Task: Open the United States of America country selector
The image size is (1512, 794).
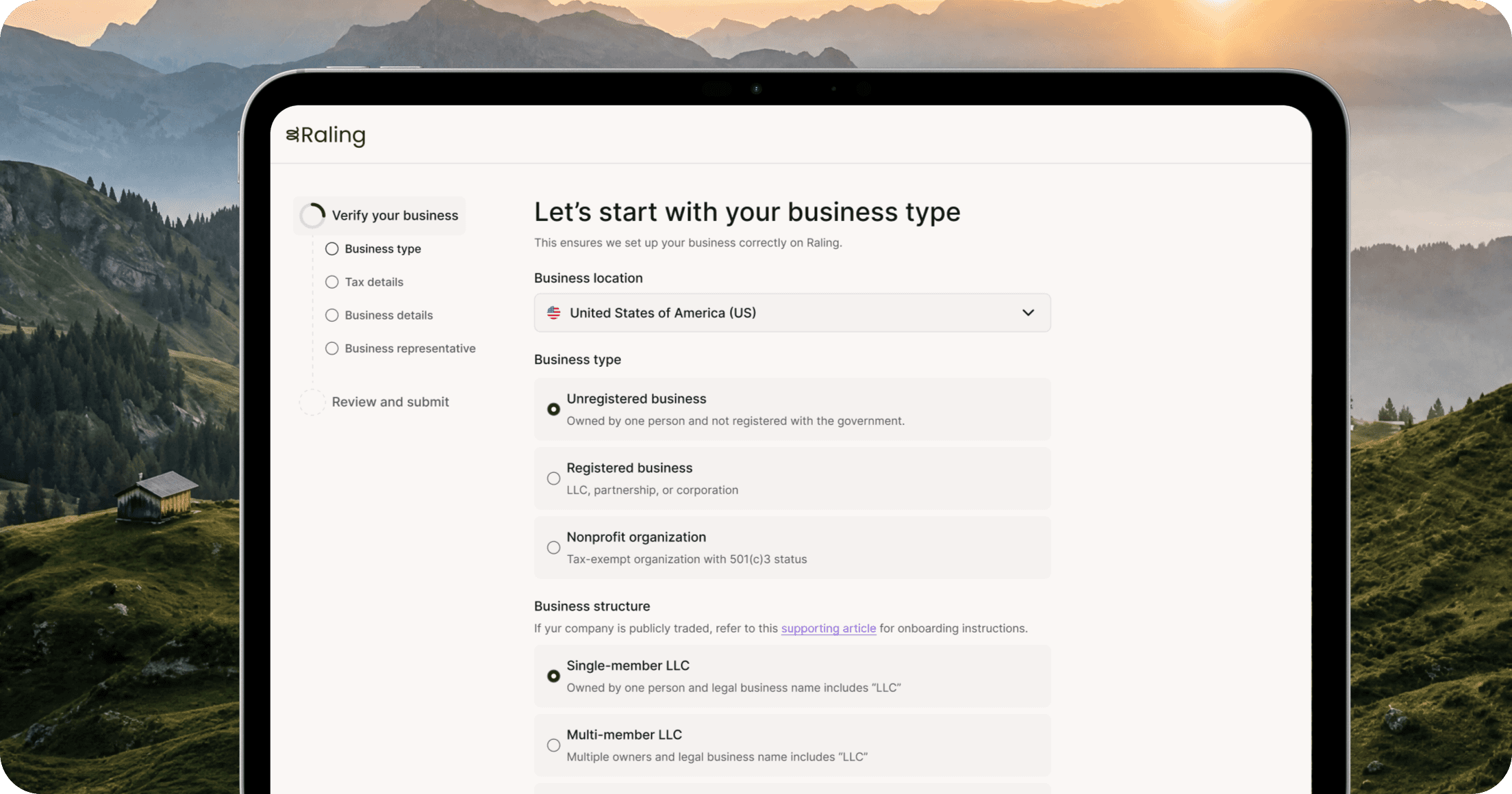Action: point(792,313)
